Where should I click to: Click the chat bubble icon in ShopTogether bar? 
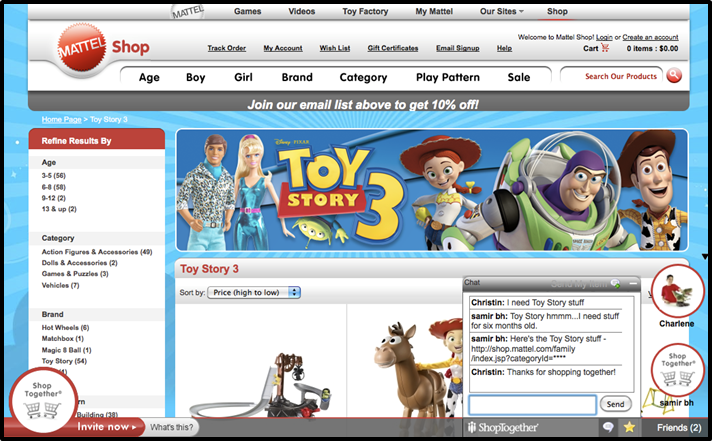click(x=608, y=427)
